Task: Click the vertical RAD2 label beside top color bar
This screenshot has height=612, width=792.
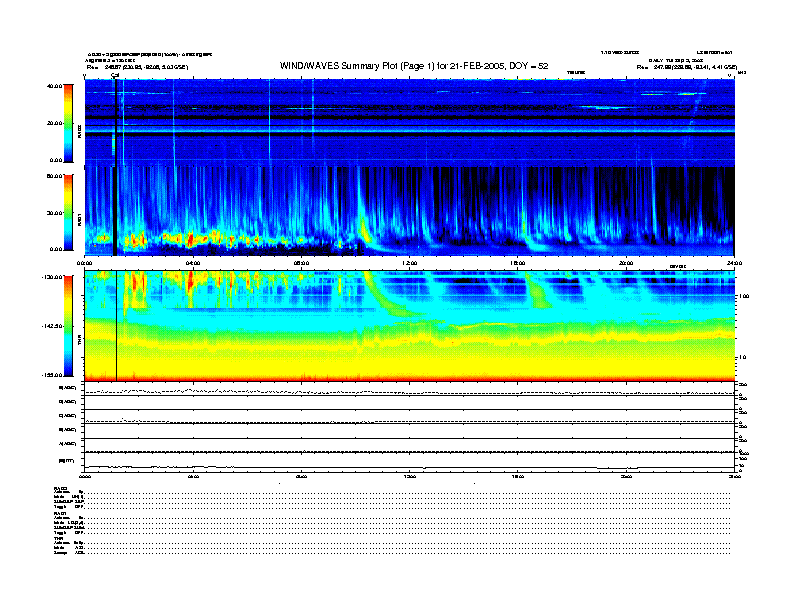Action: coord(79,131)
